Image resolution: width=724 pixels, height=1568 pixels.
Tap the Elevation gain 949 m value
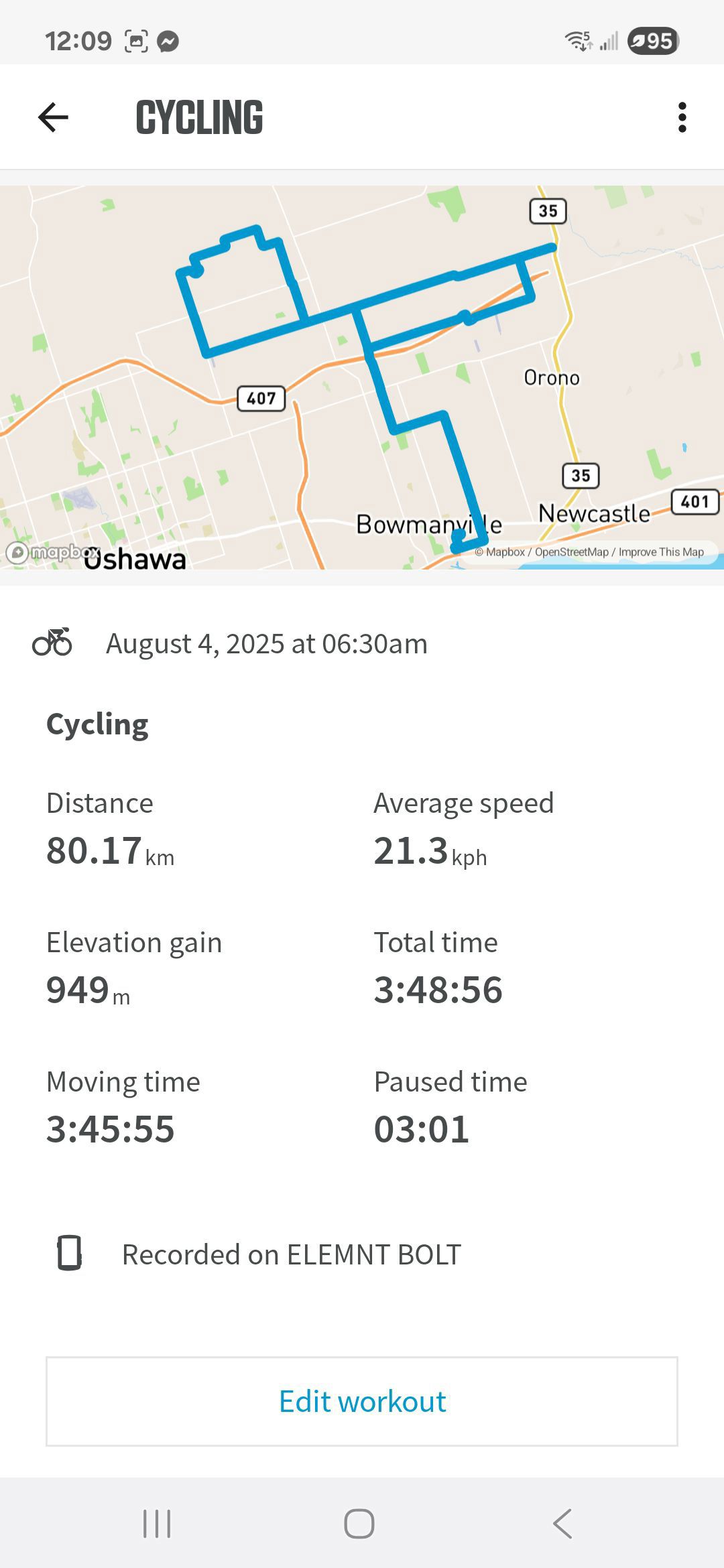tap(88, 990)
